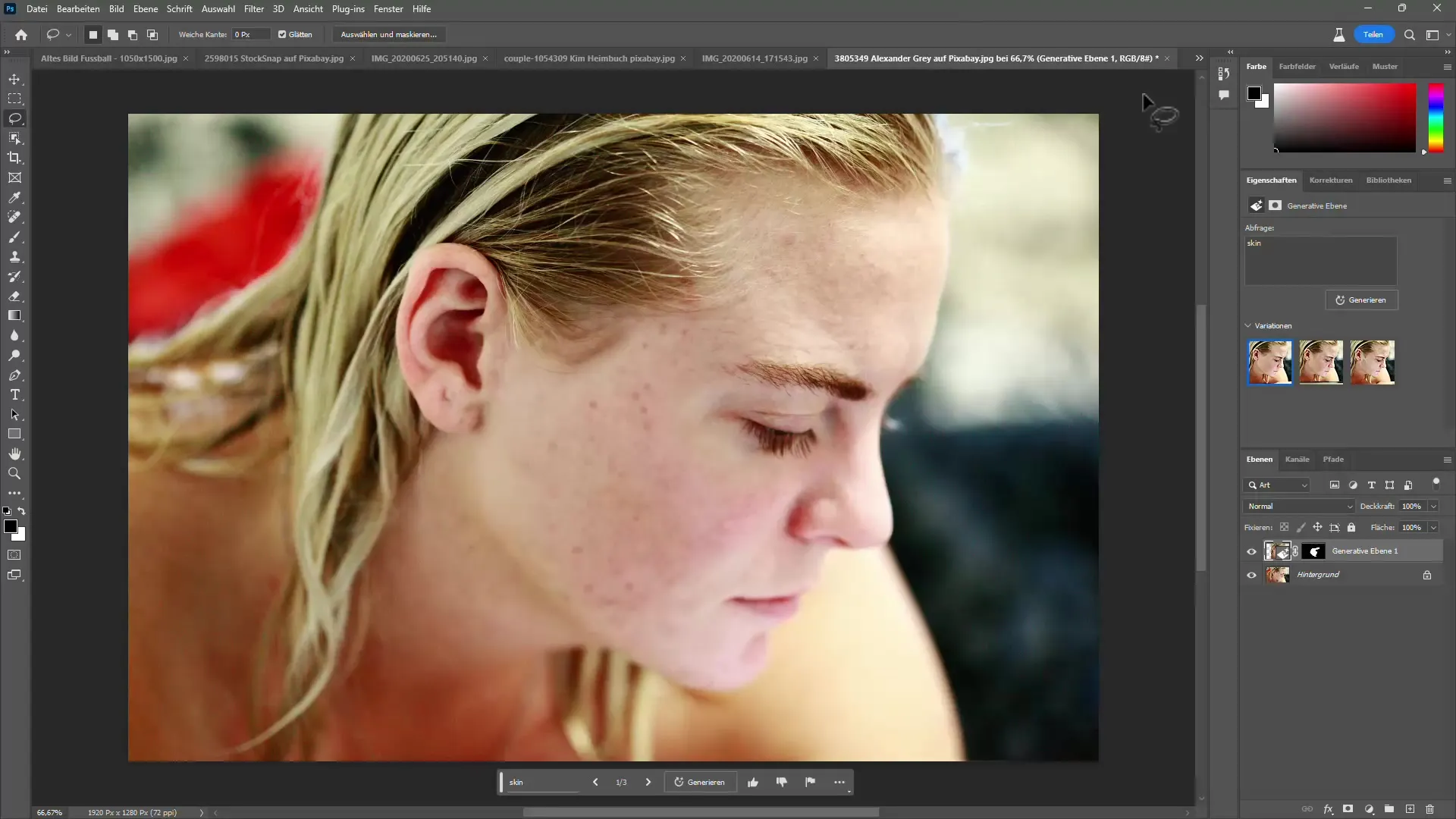Select variation thumbnail in Variationen panel
Viewport: 1456px width, 819px height.
pos(1270,362)
